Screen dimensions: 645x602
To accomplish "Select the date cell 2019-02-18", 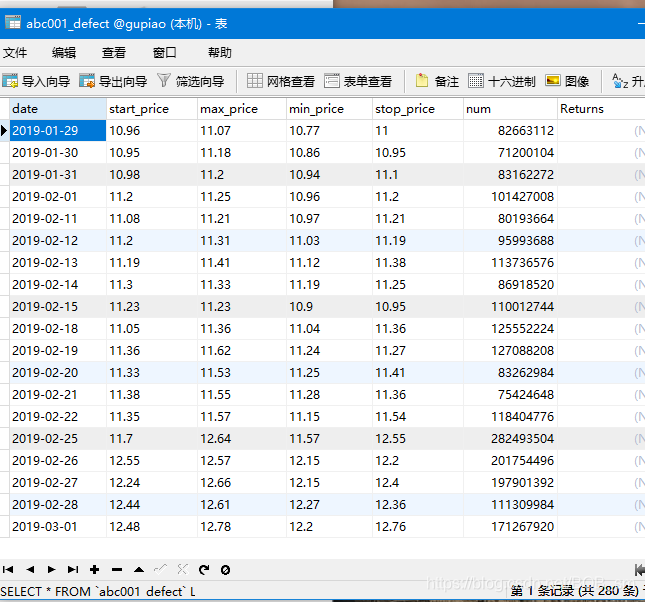I will pyautogui.click(x=58, y=328).
